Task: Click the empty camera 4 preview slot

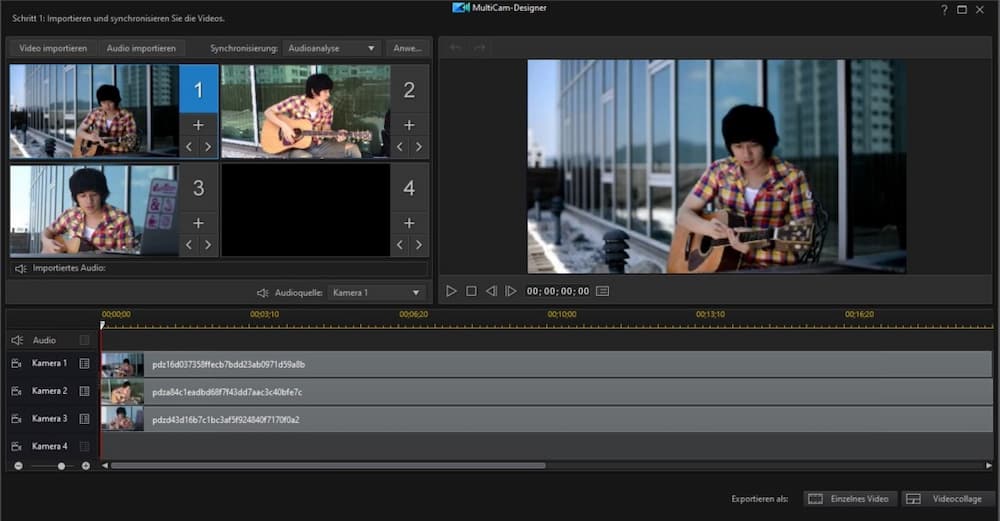Action: click(305, 210)
